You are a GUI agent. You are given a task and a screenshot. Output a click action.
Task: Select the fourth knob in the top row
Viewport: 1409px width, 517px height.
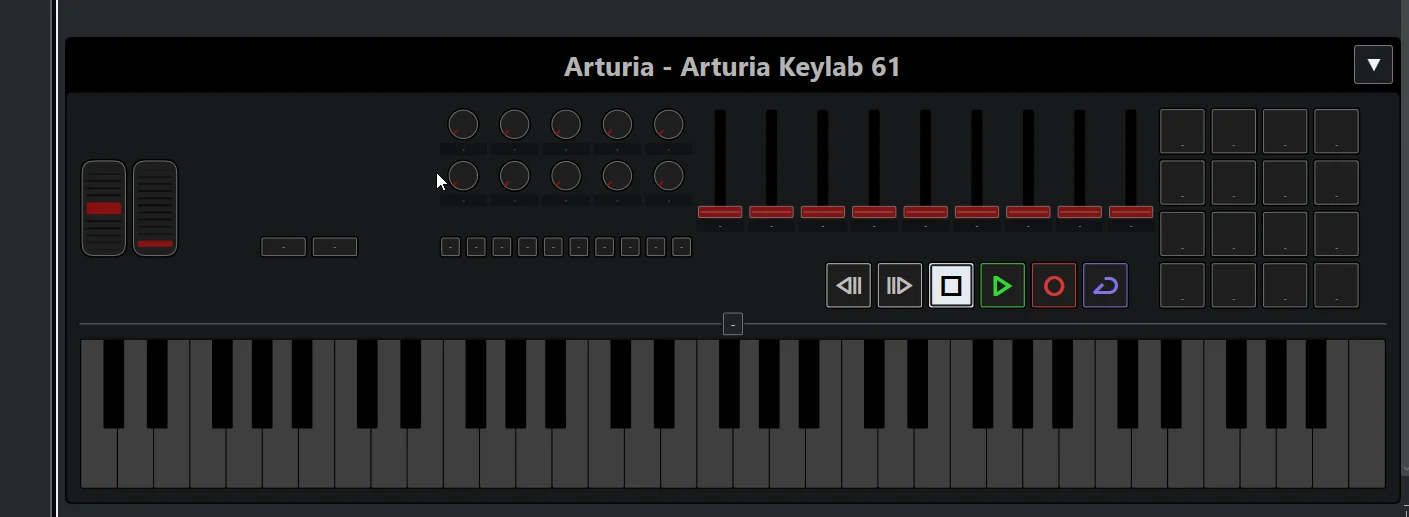click(617, 125)
